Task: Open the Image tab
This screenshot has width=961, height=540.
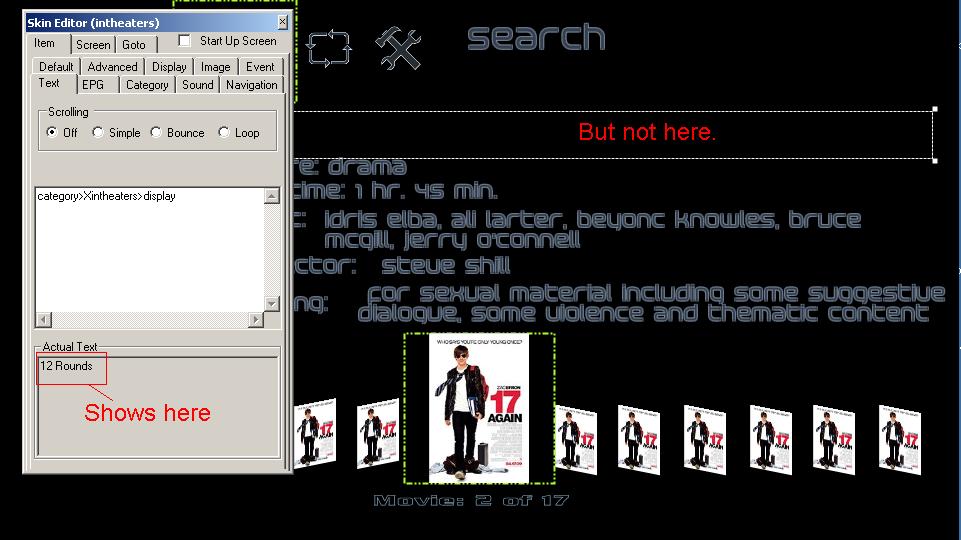Action: point(216,66)
